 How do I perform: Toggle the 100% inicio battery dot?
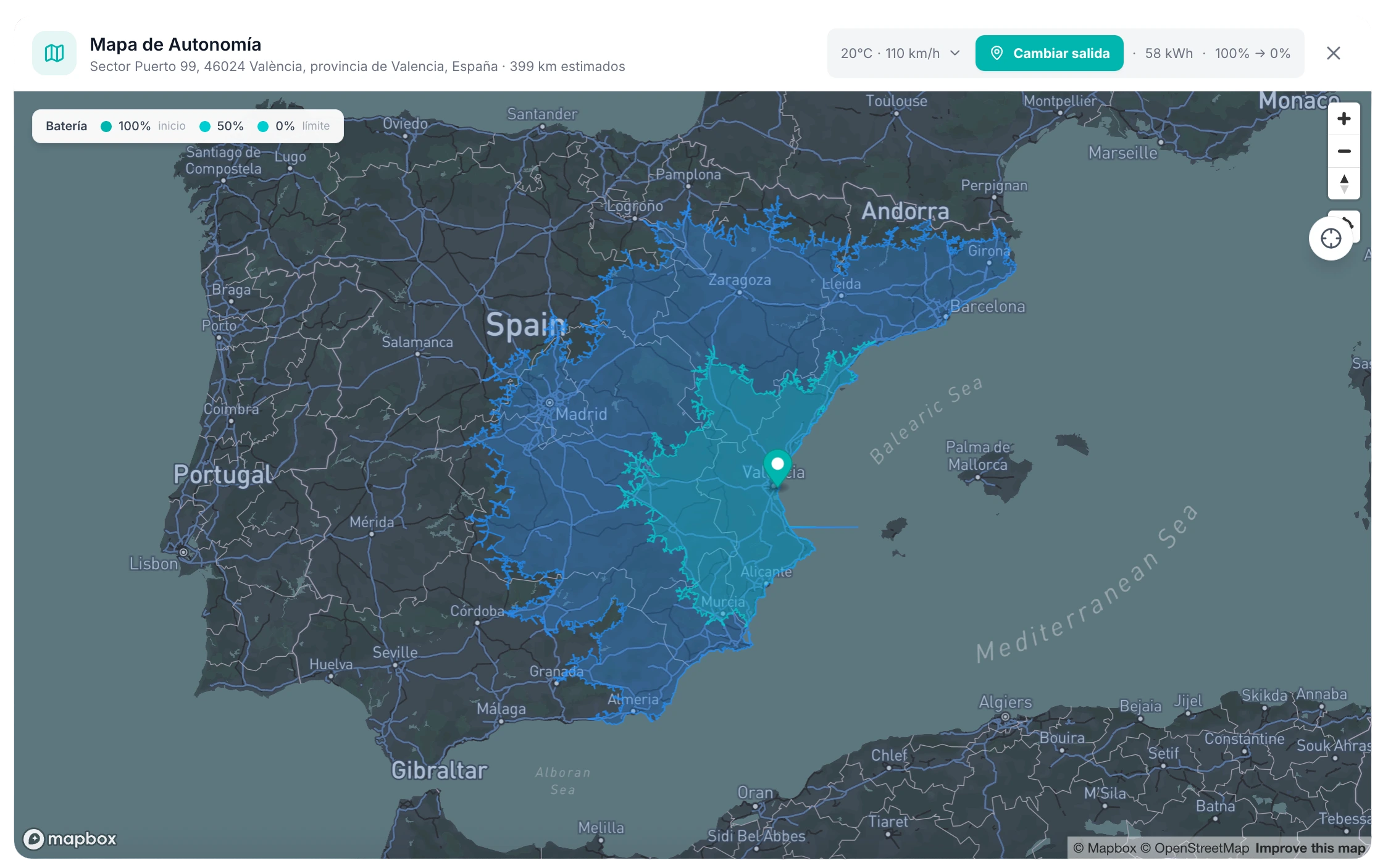pyautogui.click(x=105, y=125)
